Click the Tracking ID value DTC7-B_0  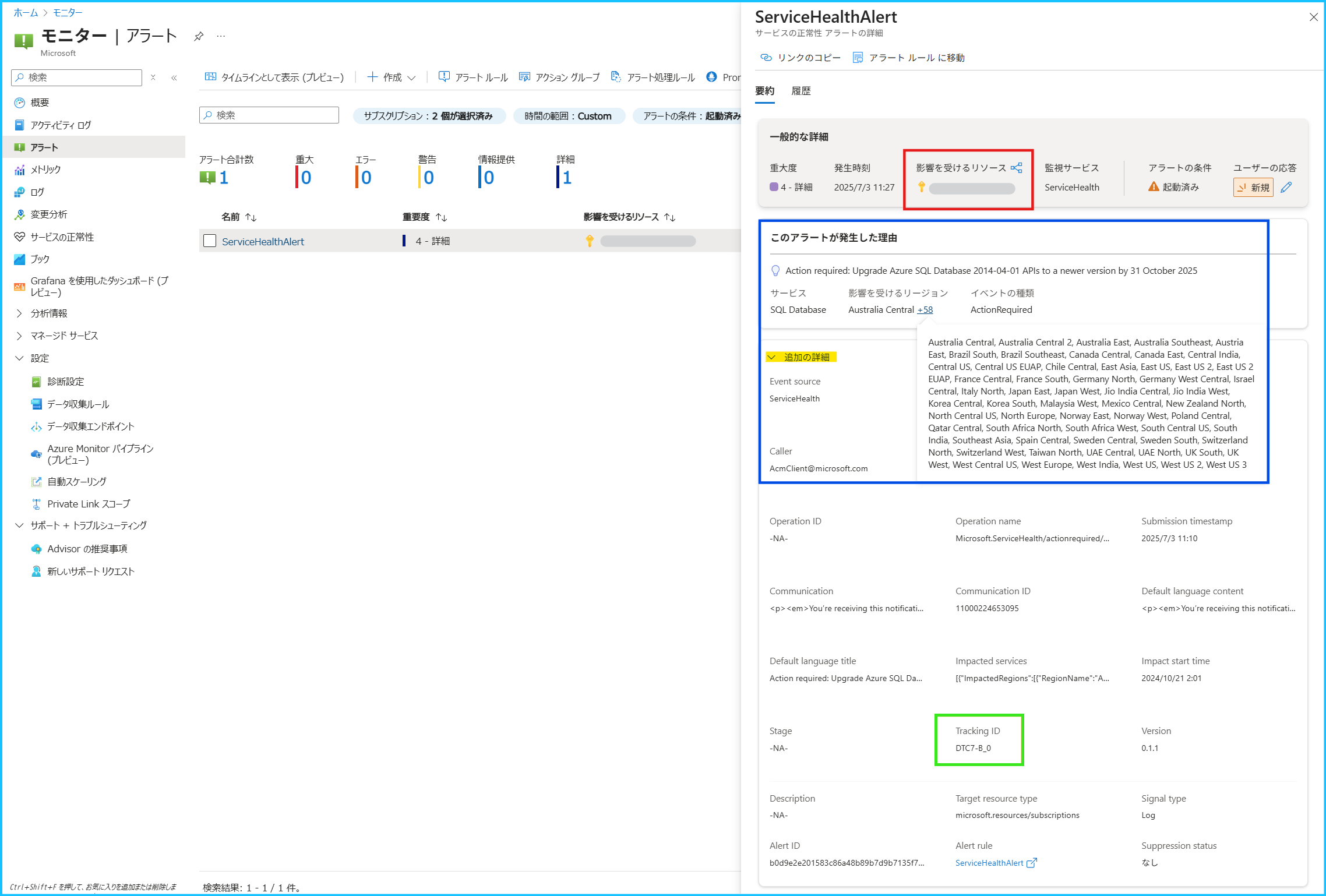point(973,748)
